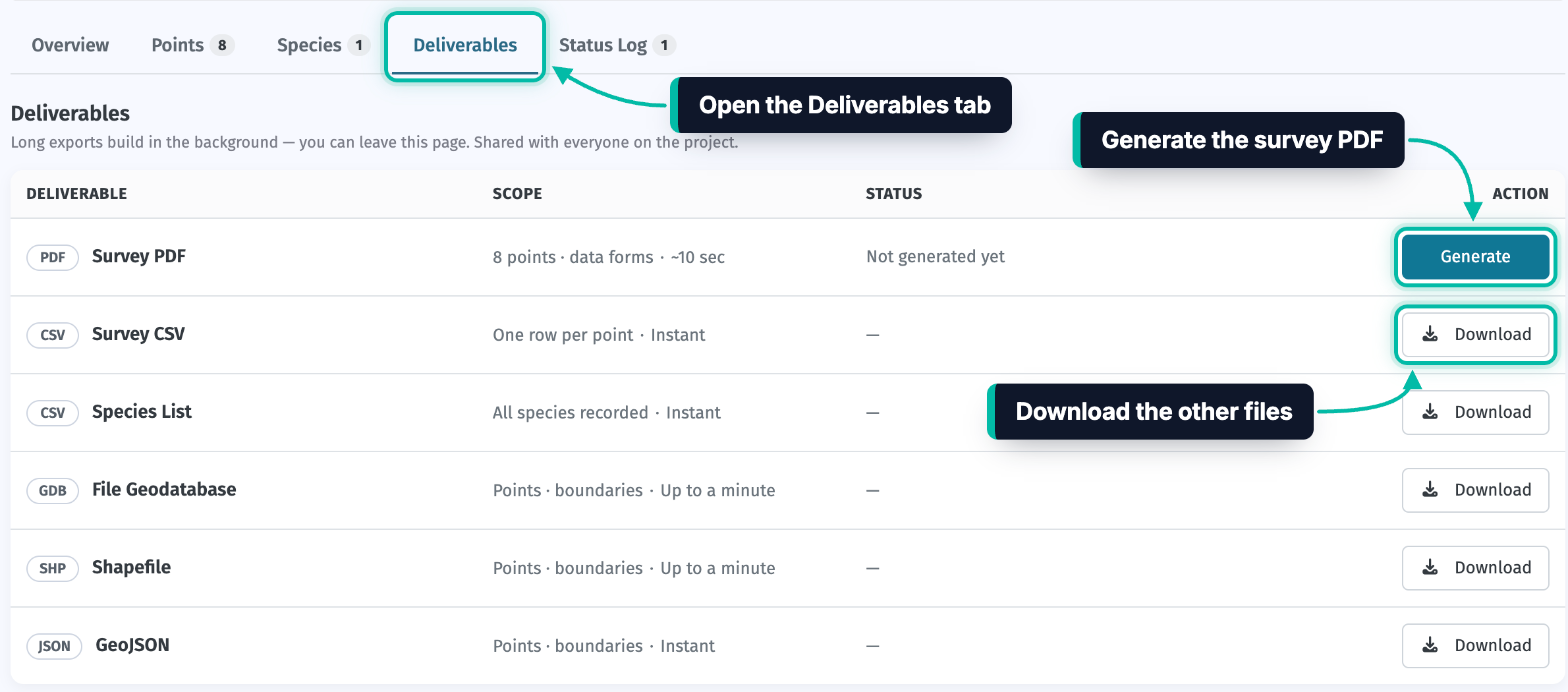Click the Status Log count badge 1

[x=664, y=45]
